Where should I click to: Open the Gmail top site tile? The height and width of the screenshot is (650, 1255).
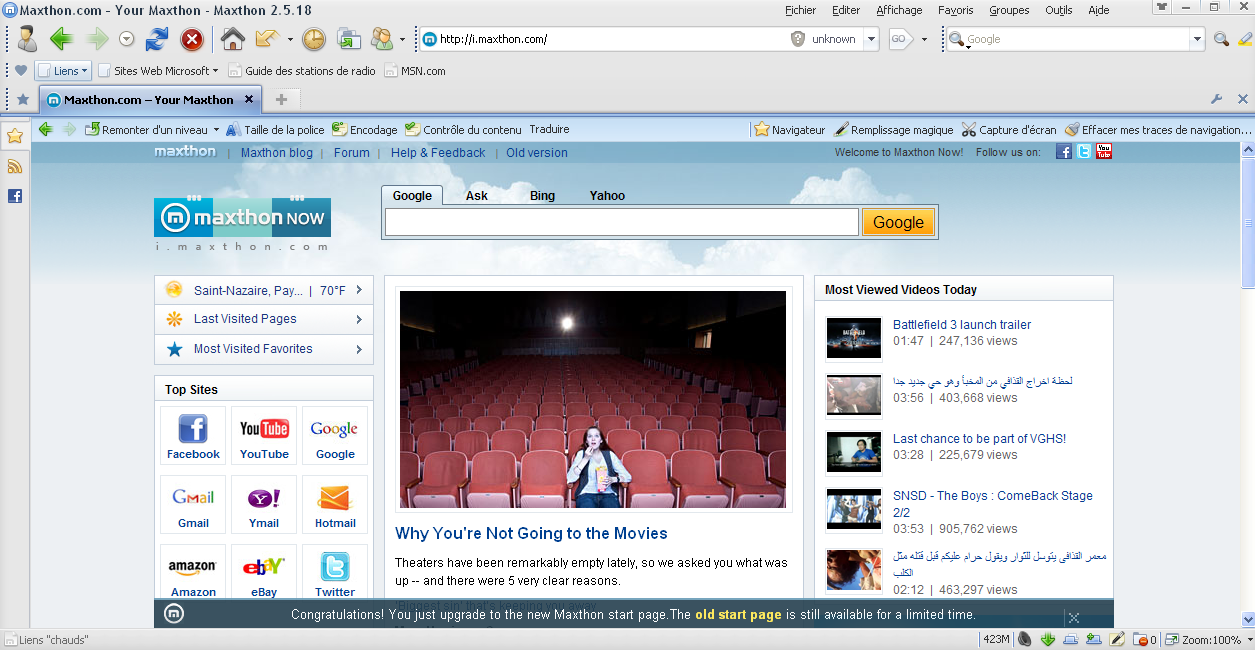coord(193,504)
